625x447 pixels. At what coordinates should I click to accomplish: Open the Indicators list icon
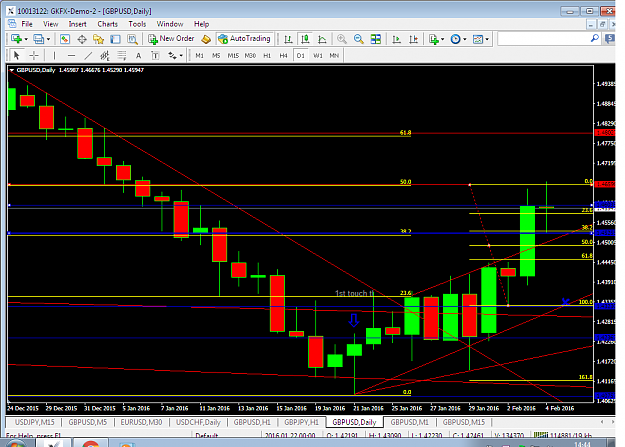pos(434,39)
